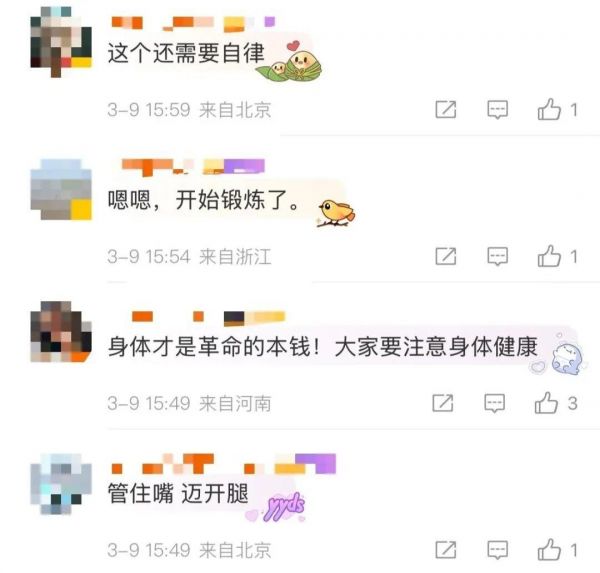Like the 开始锻炼了 comment
The width and height of the screenshot is (600, 573).
point(549,256)
